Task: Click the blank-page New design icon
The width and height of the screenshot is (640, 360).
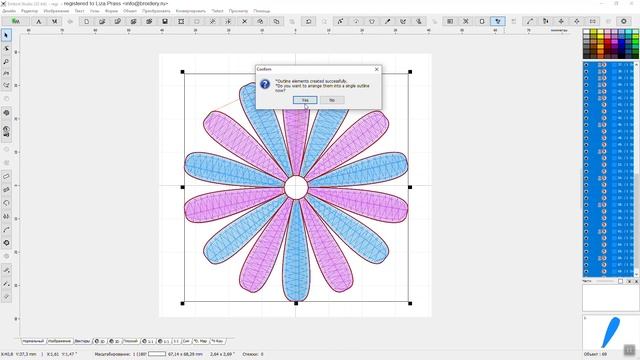Action: (x=87, y=21)
